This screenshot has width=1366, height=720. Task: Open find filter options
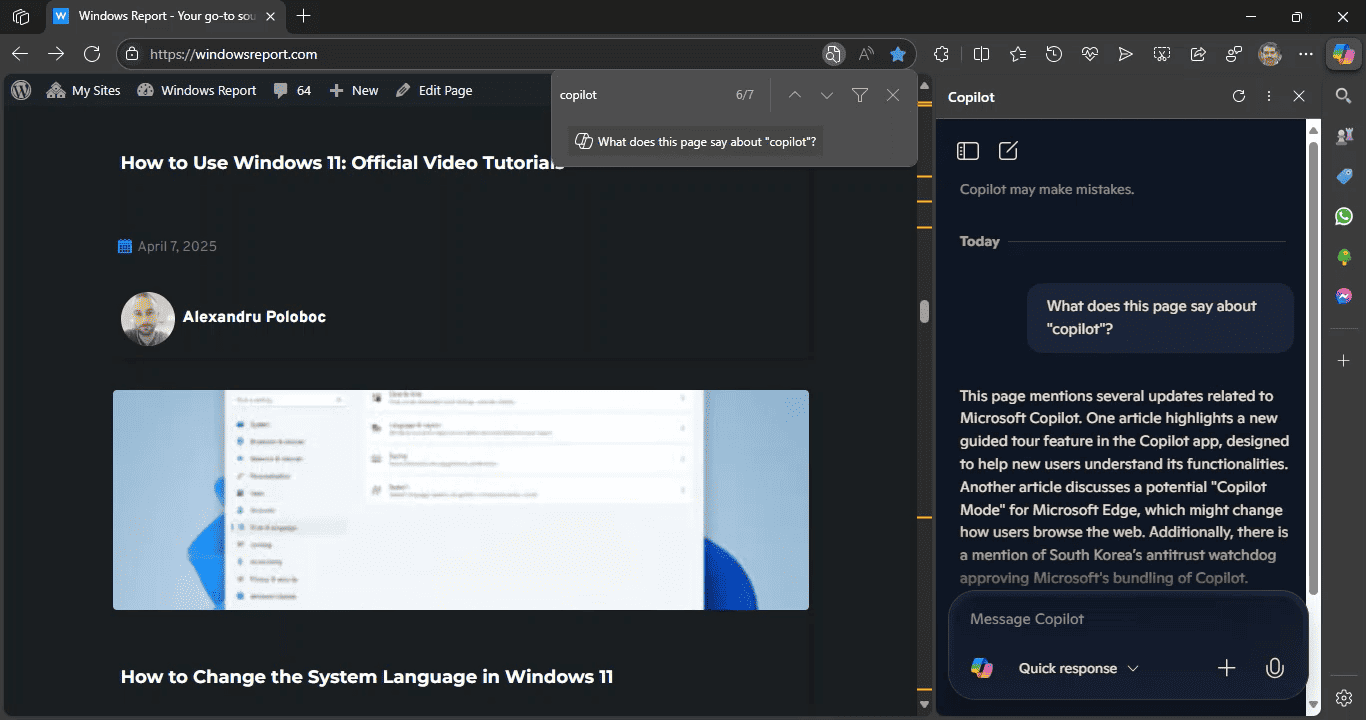860,95
